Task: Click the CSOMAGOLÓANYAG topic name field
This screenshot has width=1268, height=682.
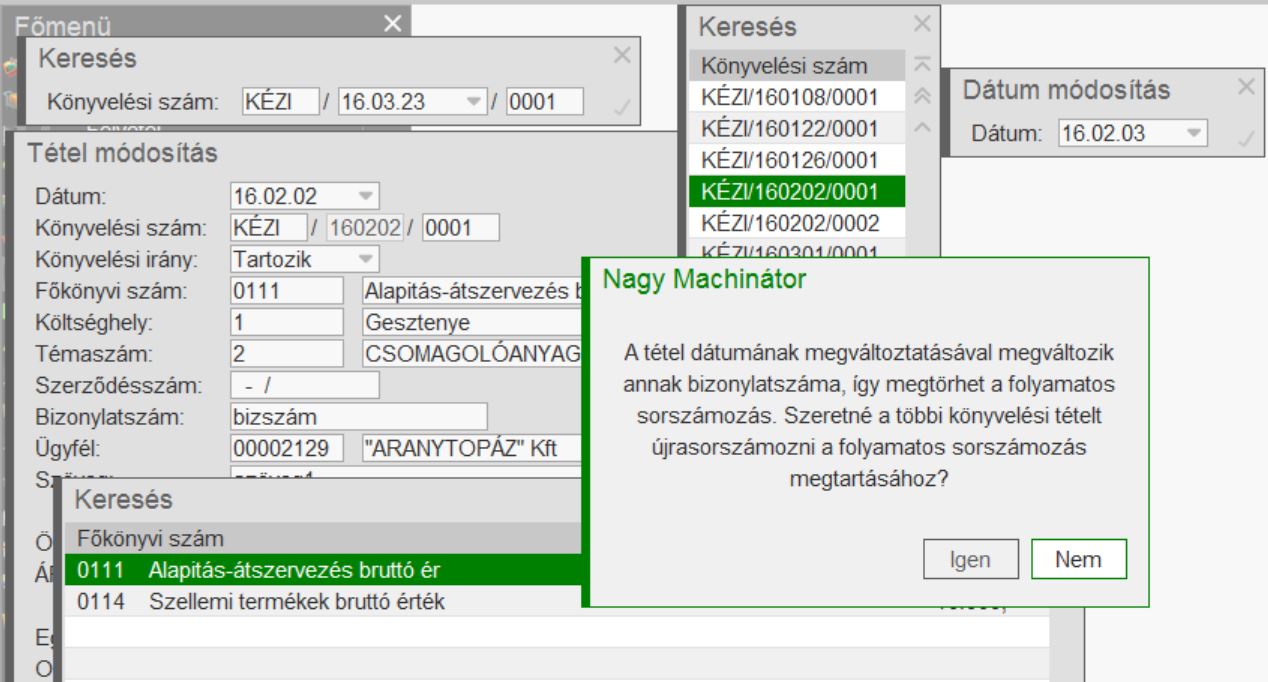Action: pos(470,354)
